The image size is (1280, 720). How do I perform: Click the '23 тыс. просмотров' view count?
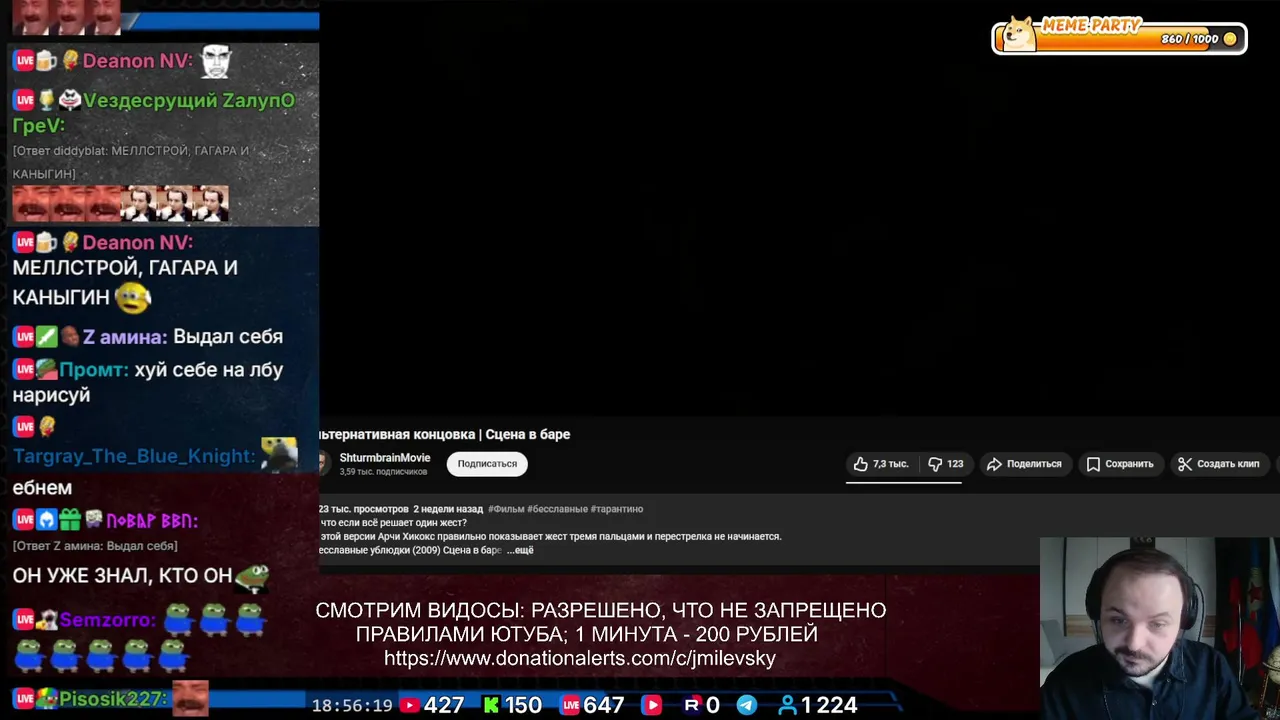pos(364,509)
